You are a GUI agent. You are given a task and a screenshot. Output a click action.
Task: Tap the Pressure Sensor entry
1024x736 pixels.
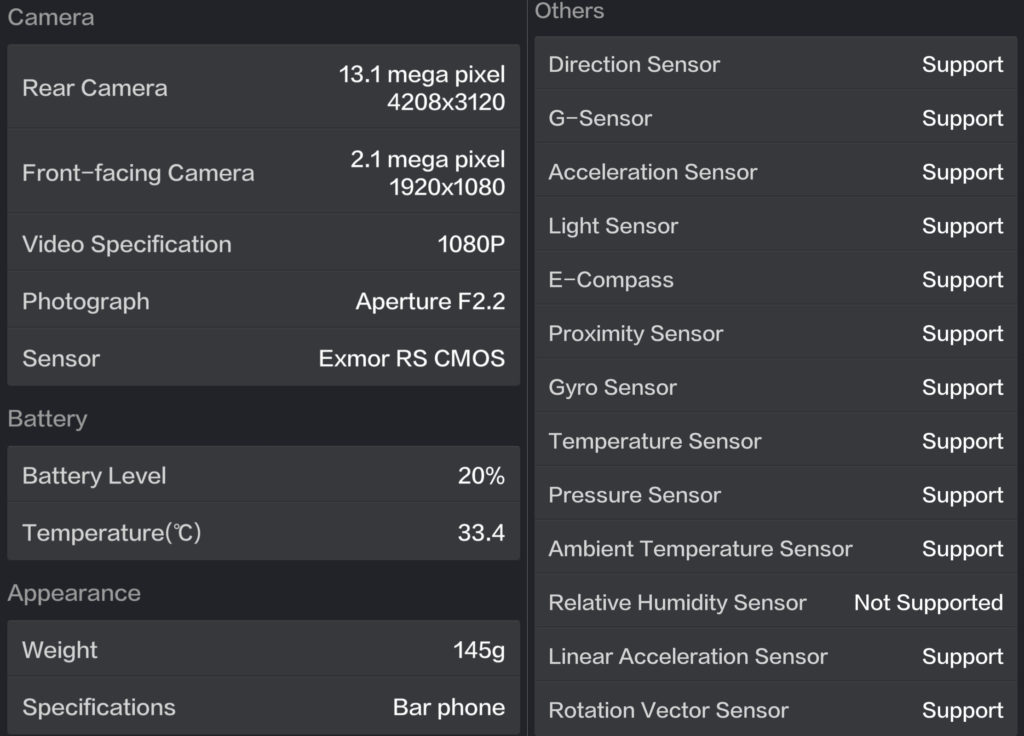click(775, 494)
